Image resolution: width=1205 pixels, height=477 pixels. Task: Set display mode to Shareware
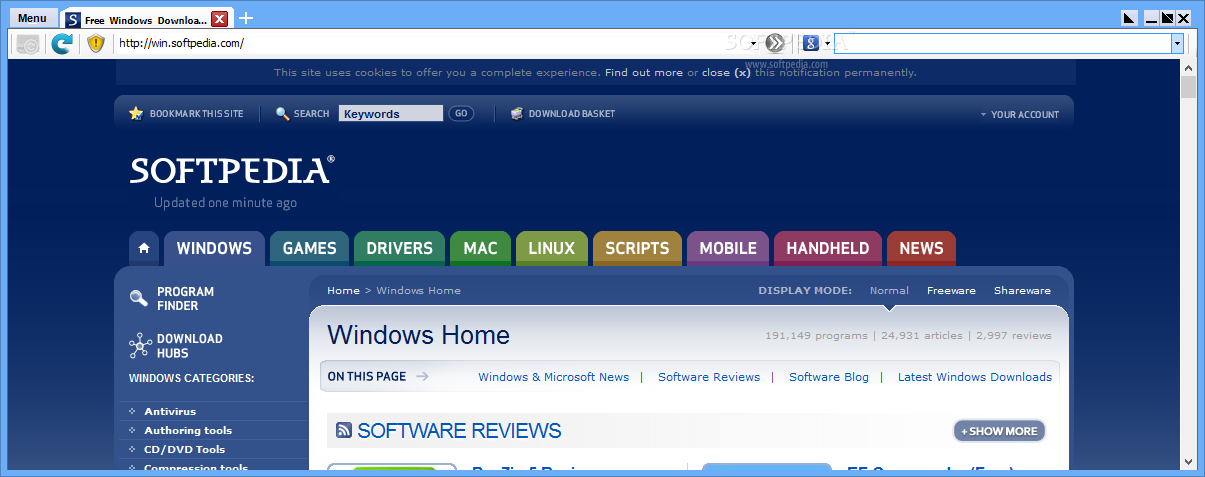tap(1022, 291)
